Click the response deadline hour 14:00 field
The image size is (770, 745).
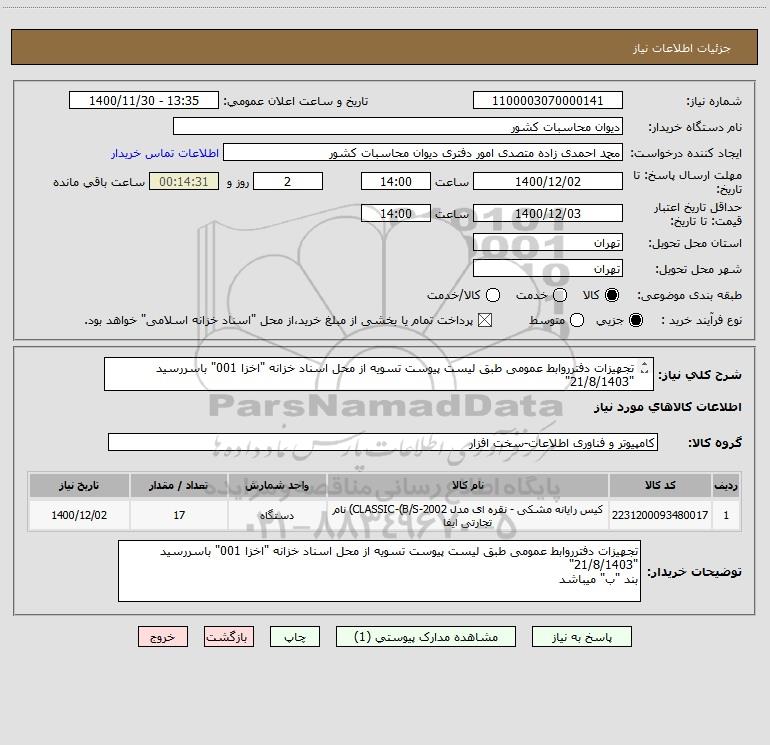click(x=396, y=181)
